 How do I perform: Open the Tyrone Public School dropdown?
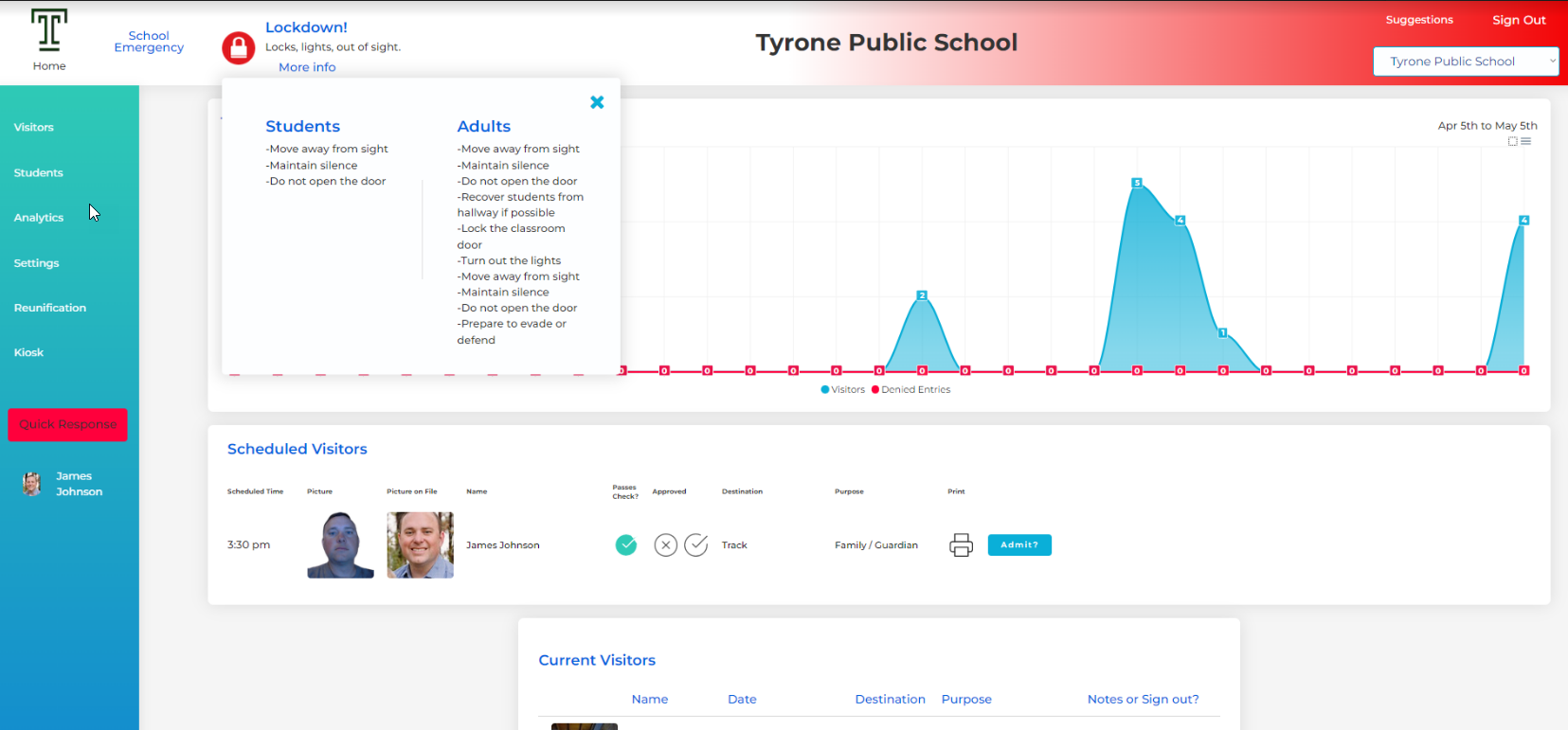pos(1465,62)
